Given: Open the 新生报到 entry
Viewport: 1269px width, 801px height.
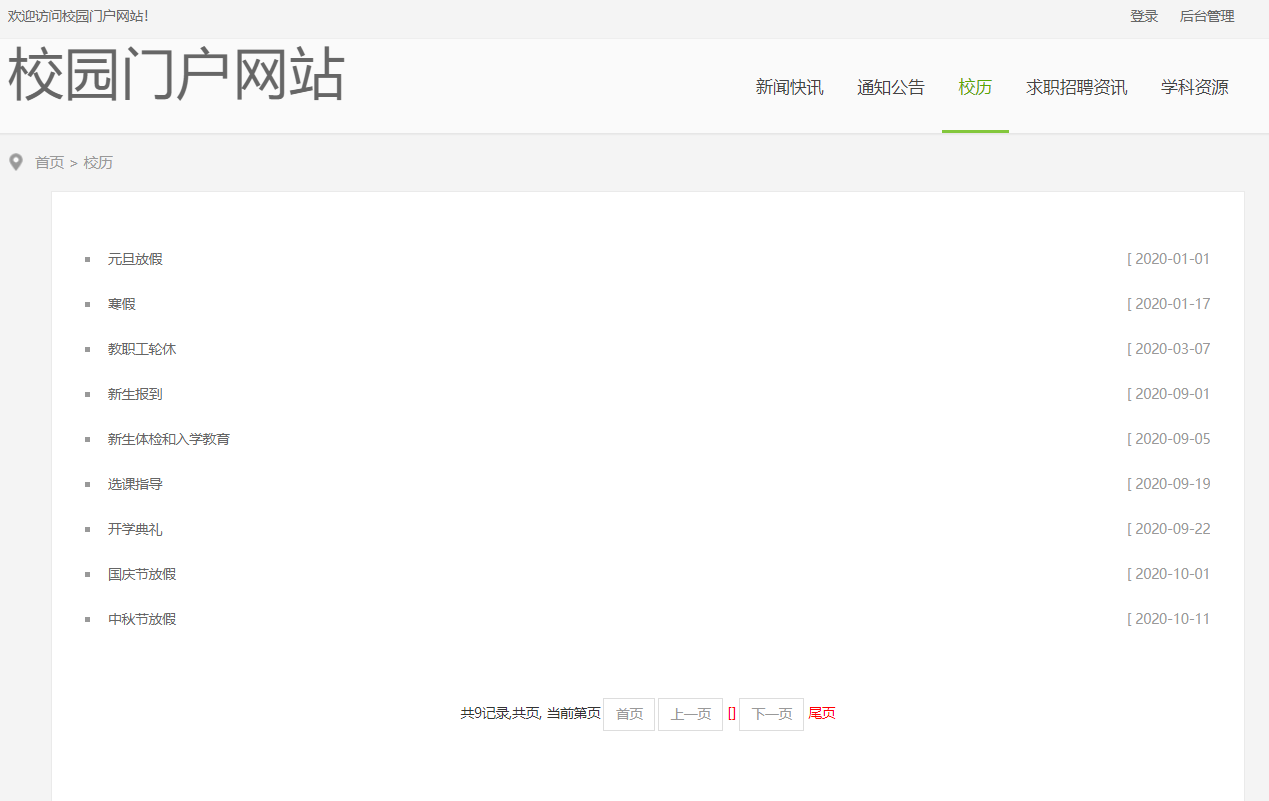Looking at the screenshot, I should (135, 394).
